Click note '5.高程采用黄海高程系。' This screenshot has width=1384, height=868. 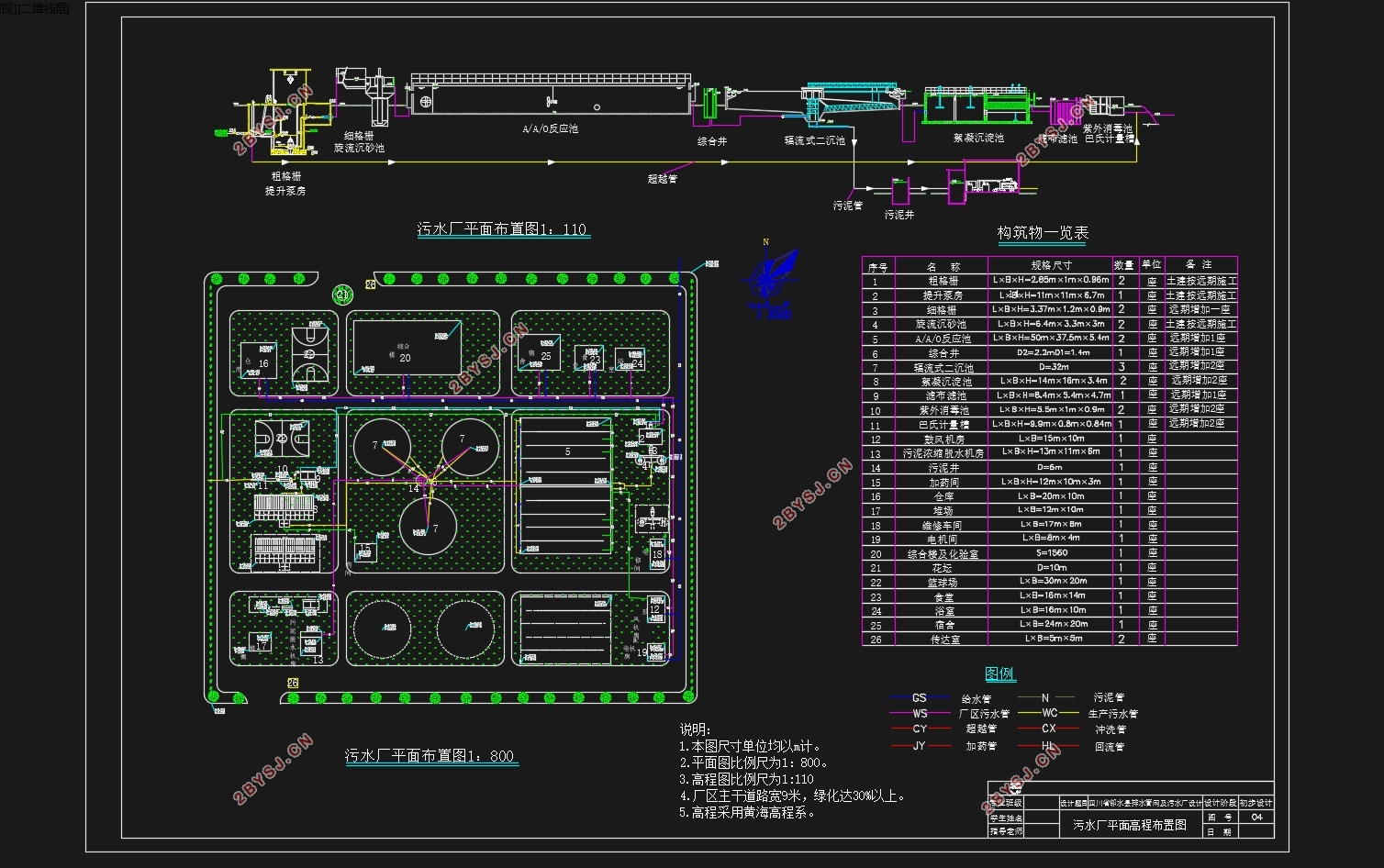point(748,812)
